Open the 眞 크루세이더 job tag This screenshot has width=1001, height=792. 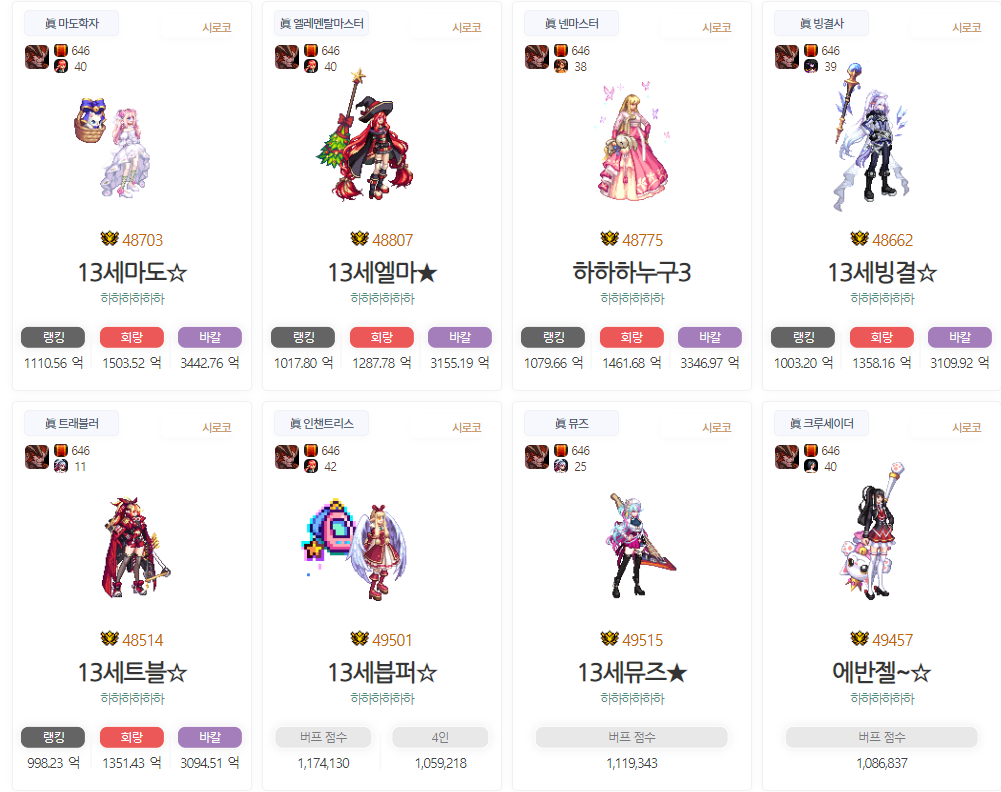[822, 423]
